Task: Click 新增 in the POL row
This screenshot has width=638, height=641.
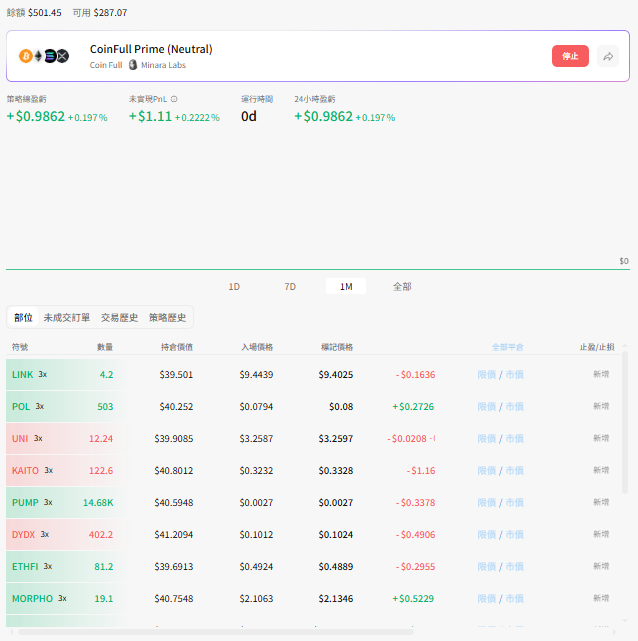Action: coord(601,406)
